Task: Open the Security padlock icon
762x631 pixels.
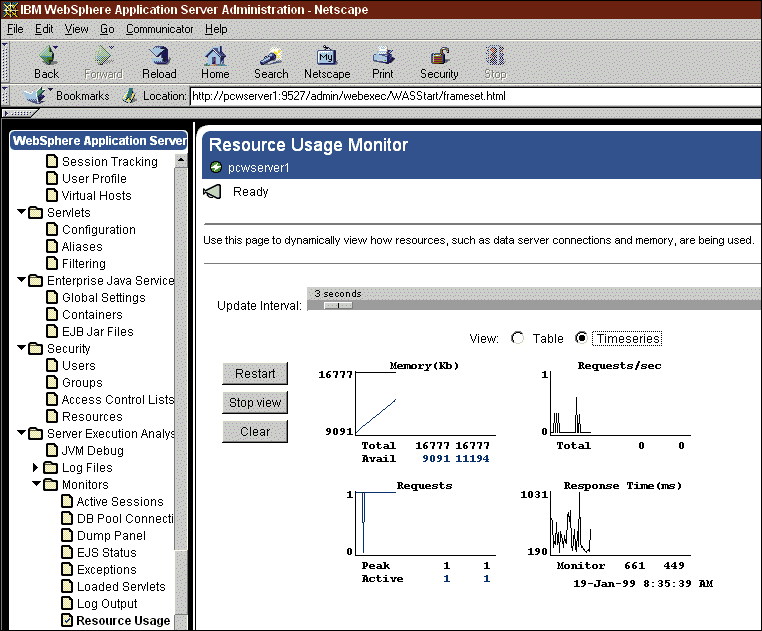Action: [x=439, y=56]
